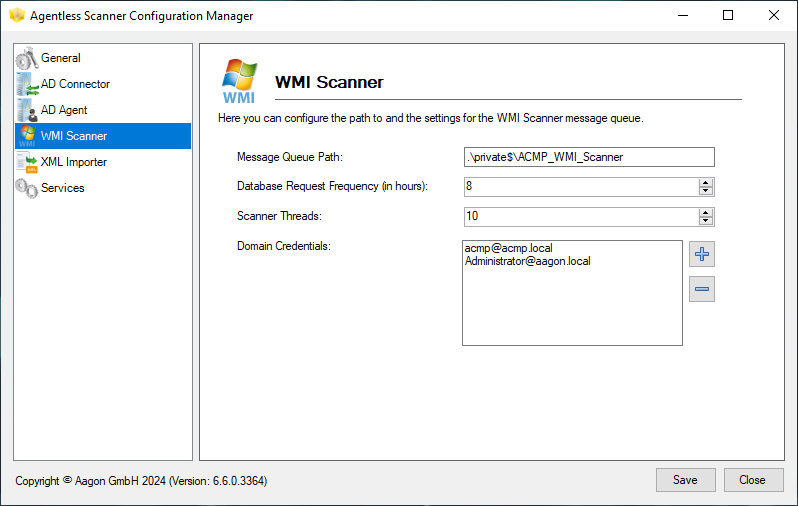The width and height of the screenshot is (798, 506).
Task: Close the configuration manager via Close button
Action: coord(753,480)
